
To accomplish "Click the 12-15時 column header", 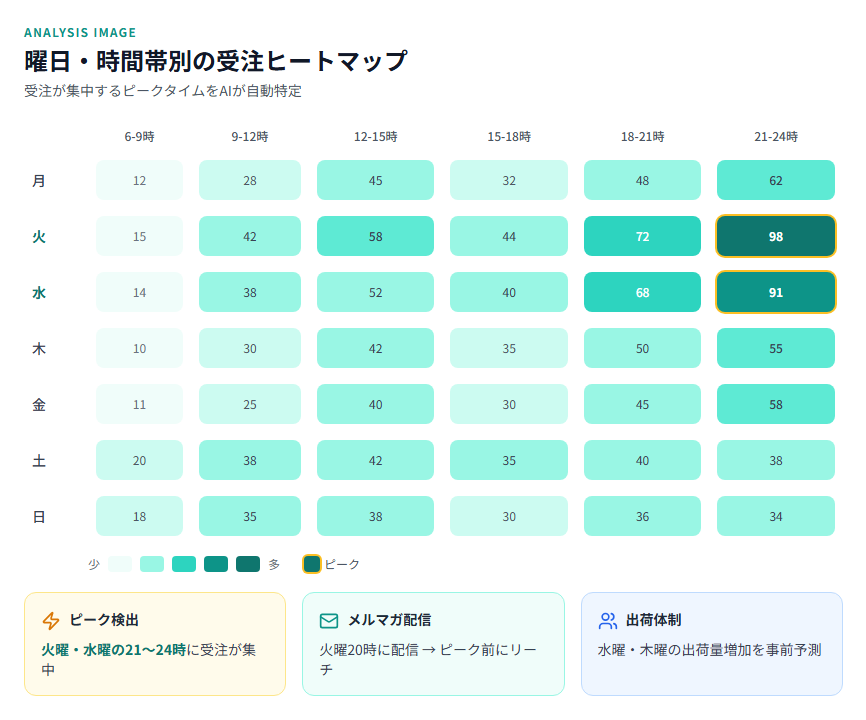I will tap(376, 136).
